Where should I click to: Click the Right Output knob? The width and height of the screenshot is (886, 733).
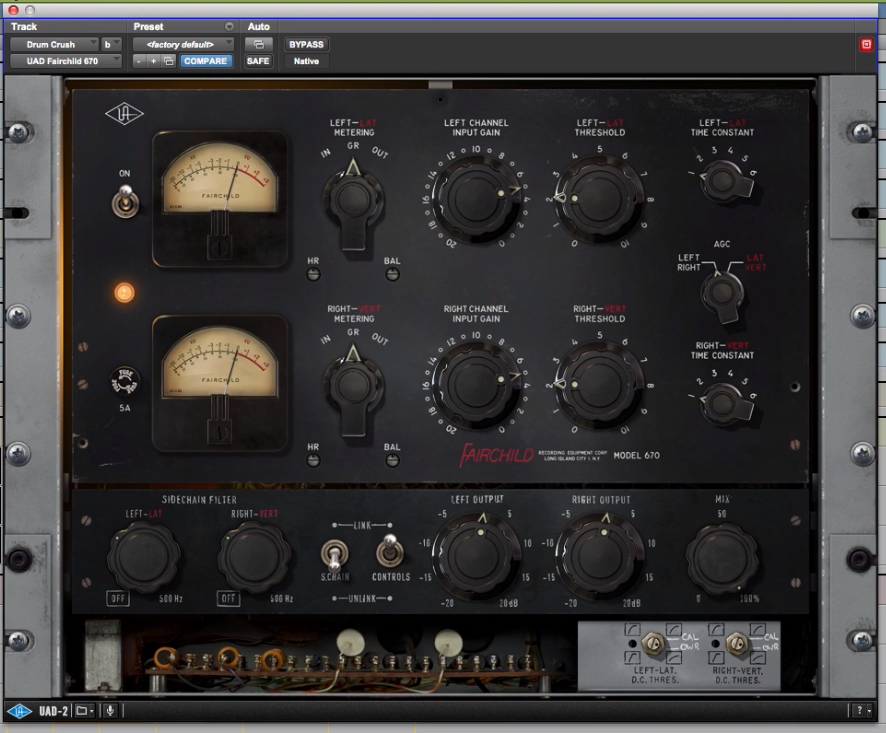click(x=600, y=557)
